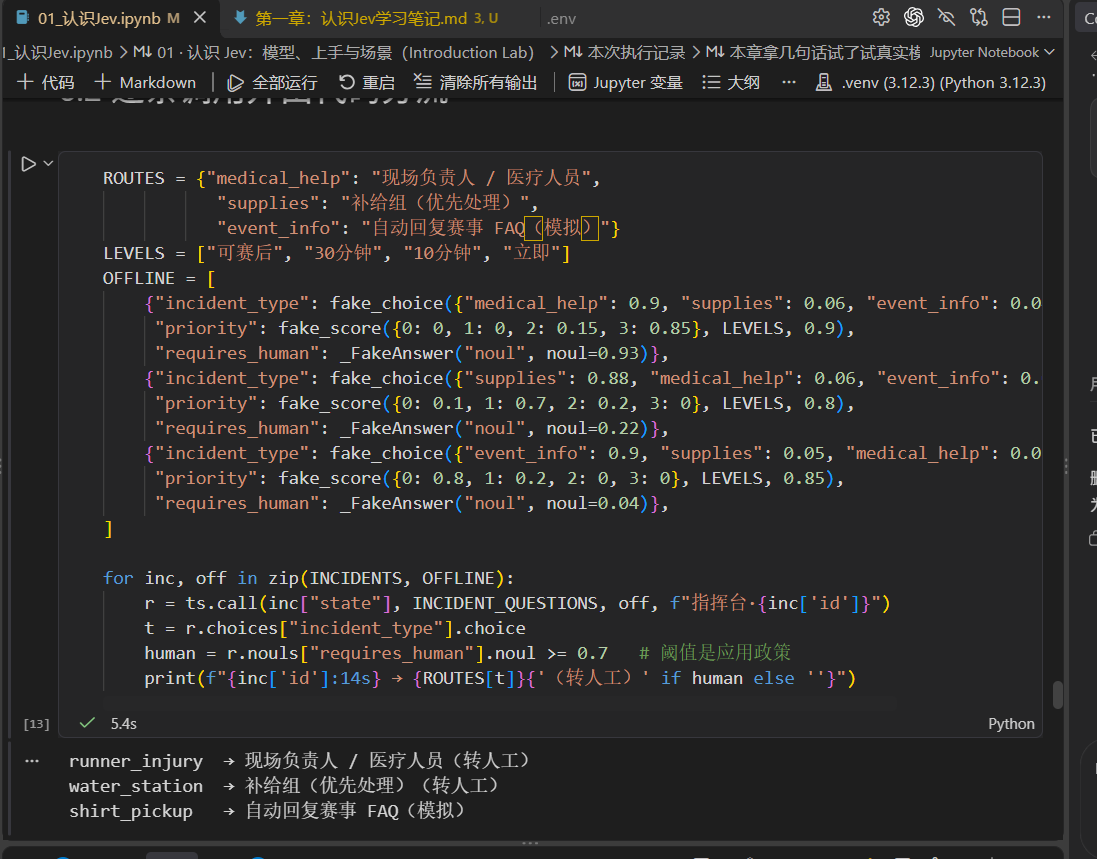
Task: Add a Markdown cell from toolbar
Action: [145, 83]
